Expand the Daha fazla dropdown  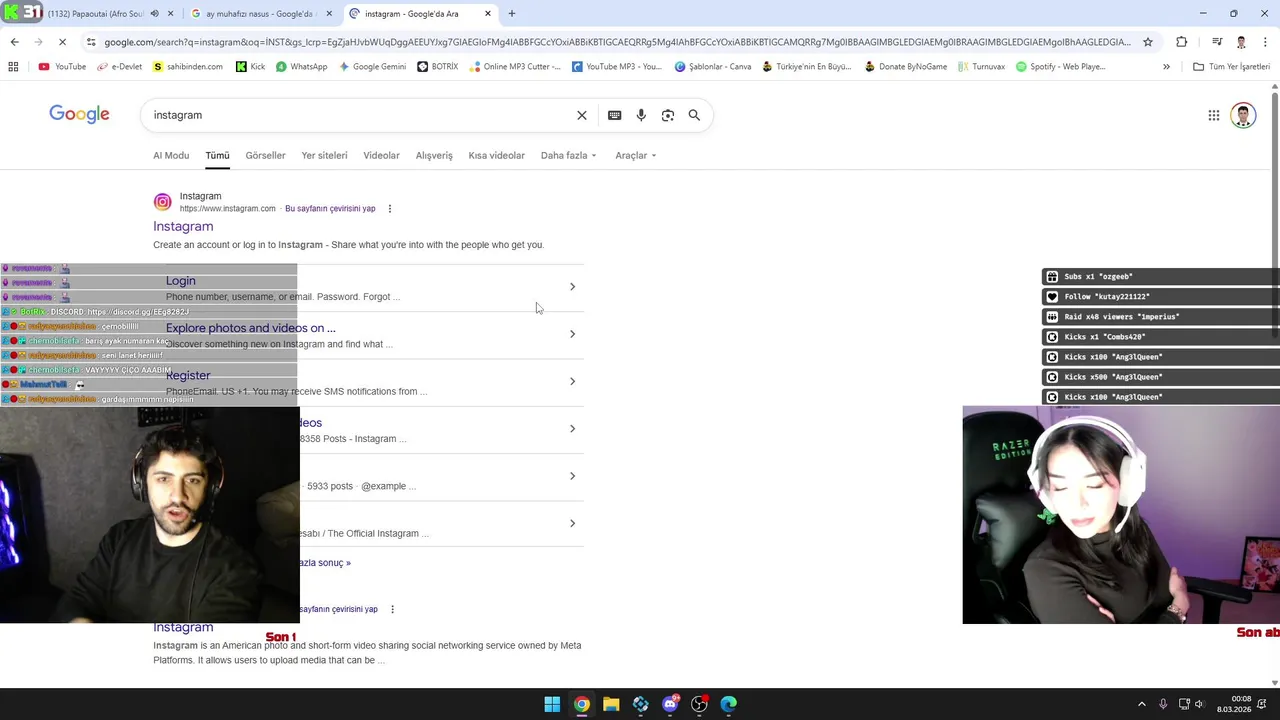pos(568,156)
